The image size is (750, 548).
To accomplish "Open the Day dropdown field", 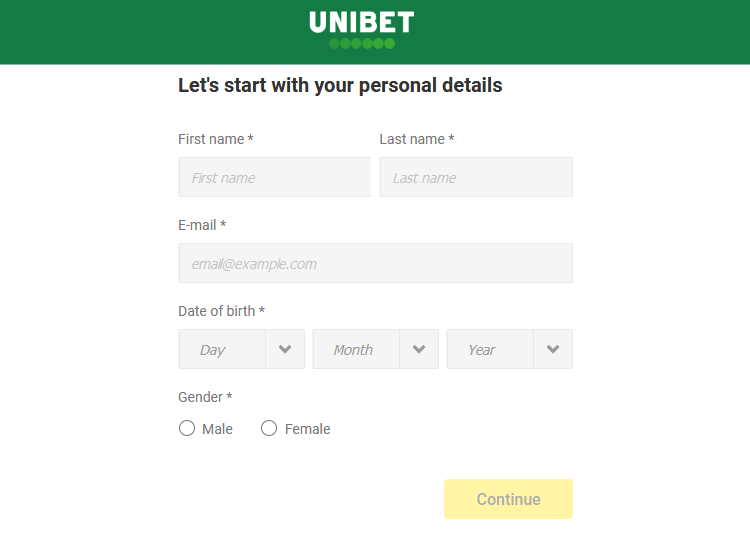I will 242,349.
